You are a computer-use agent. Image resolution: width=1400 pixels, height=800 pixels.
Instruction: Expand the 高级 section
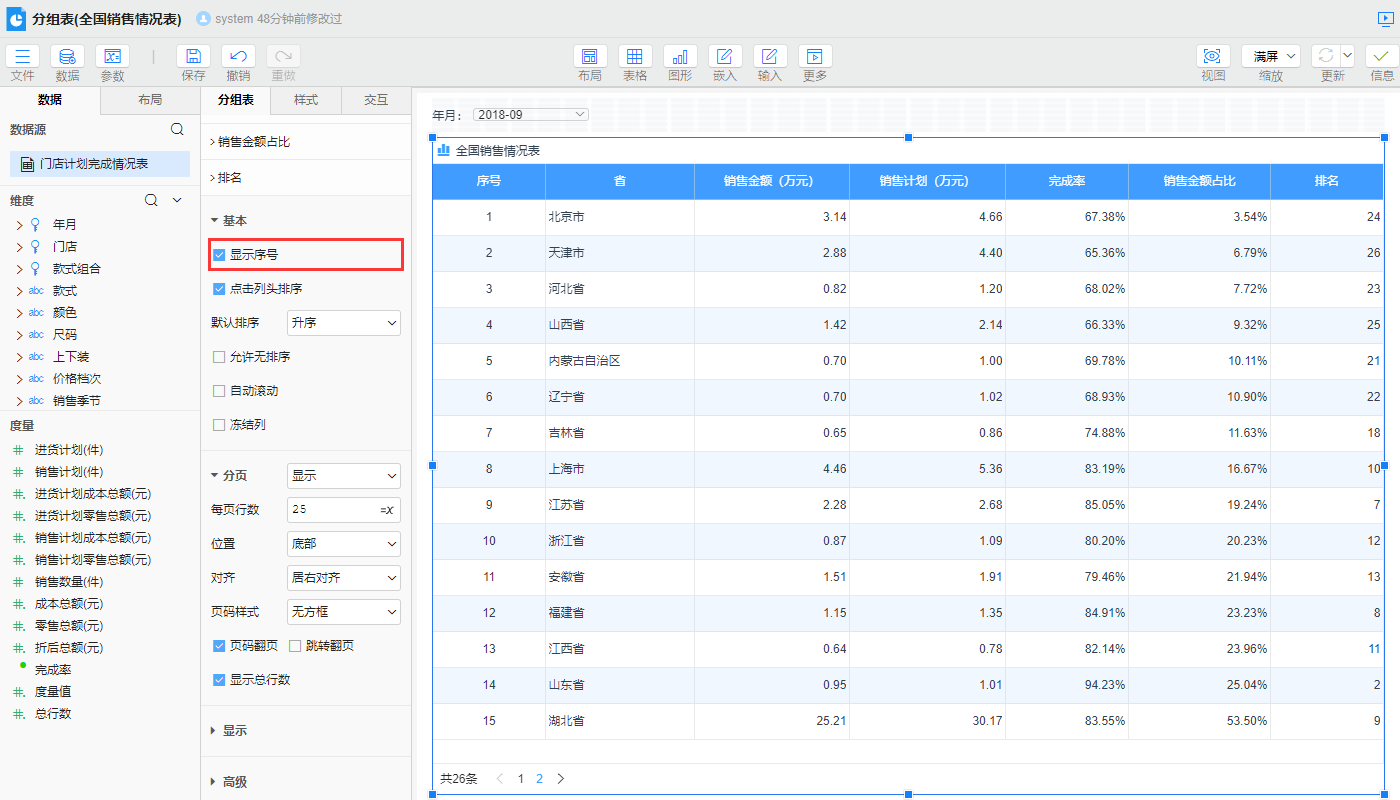pyautogui.click(x=234, y=782)
